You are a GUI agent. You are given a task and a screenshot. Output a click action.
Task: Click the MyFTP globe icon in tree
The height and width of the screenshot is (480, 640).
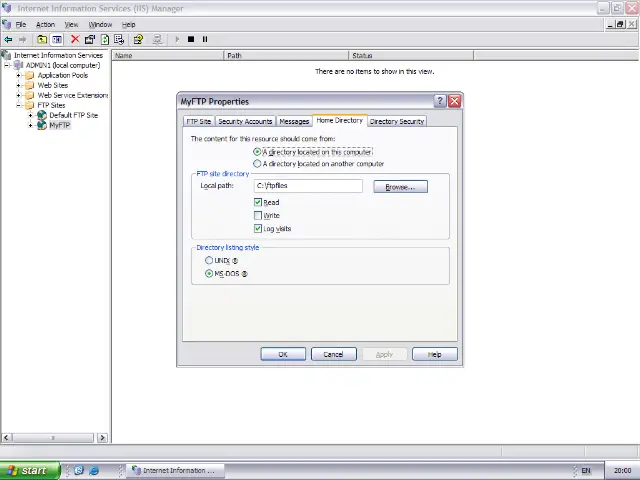coord(42,125)
